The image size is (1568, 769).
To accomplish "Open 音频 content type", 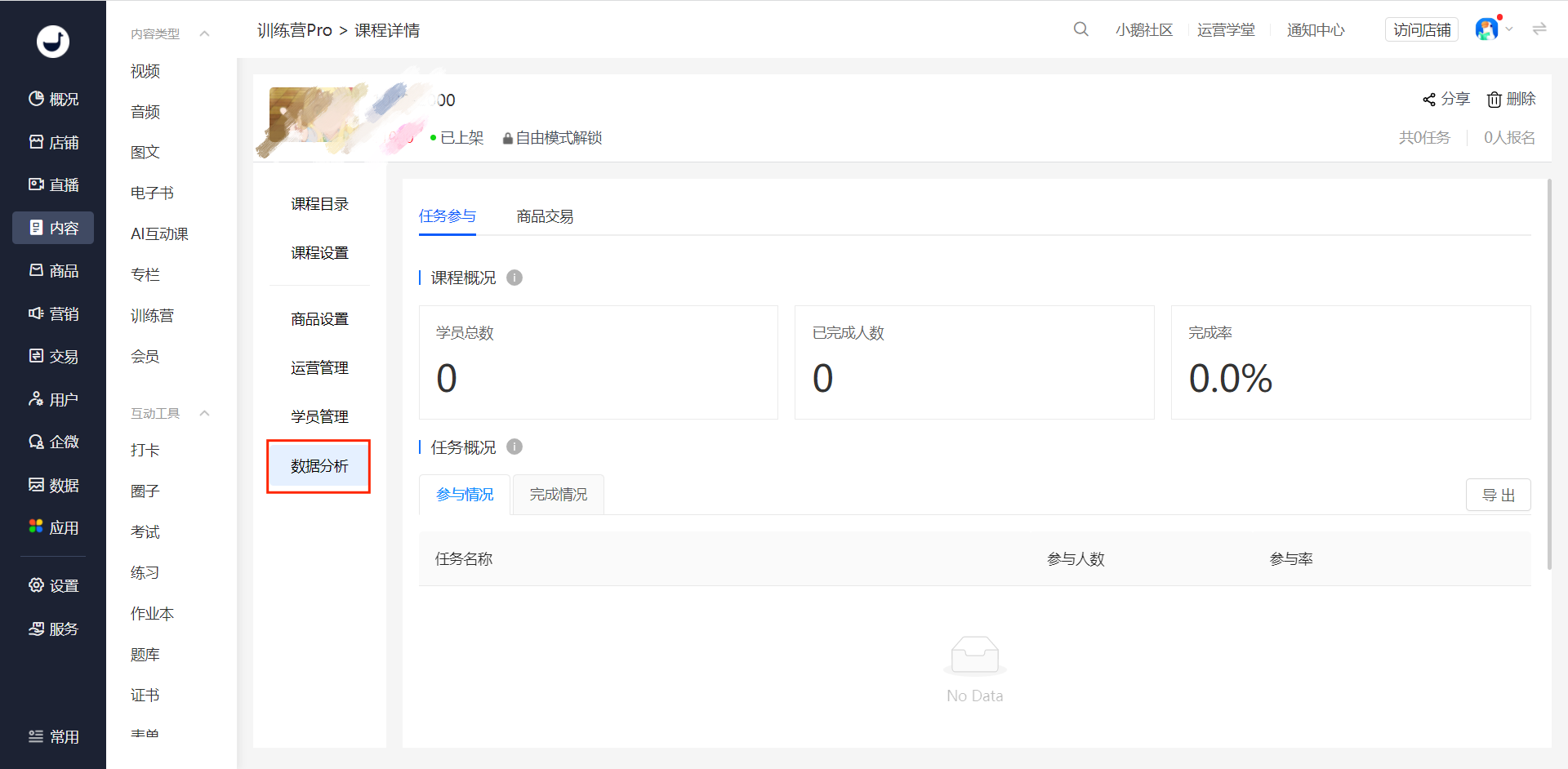I will [x=145, y=112].
